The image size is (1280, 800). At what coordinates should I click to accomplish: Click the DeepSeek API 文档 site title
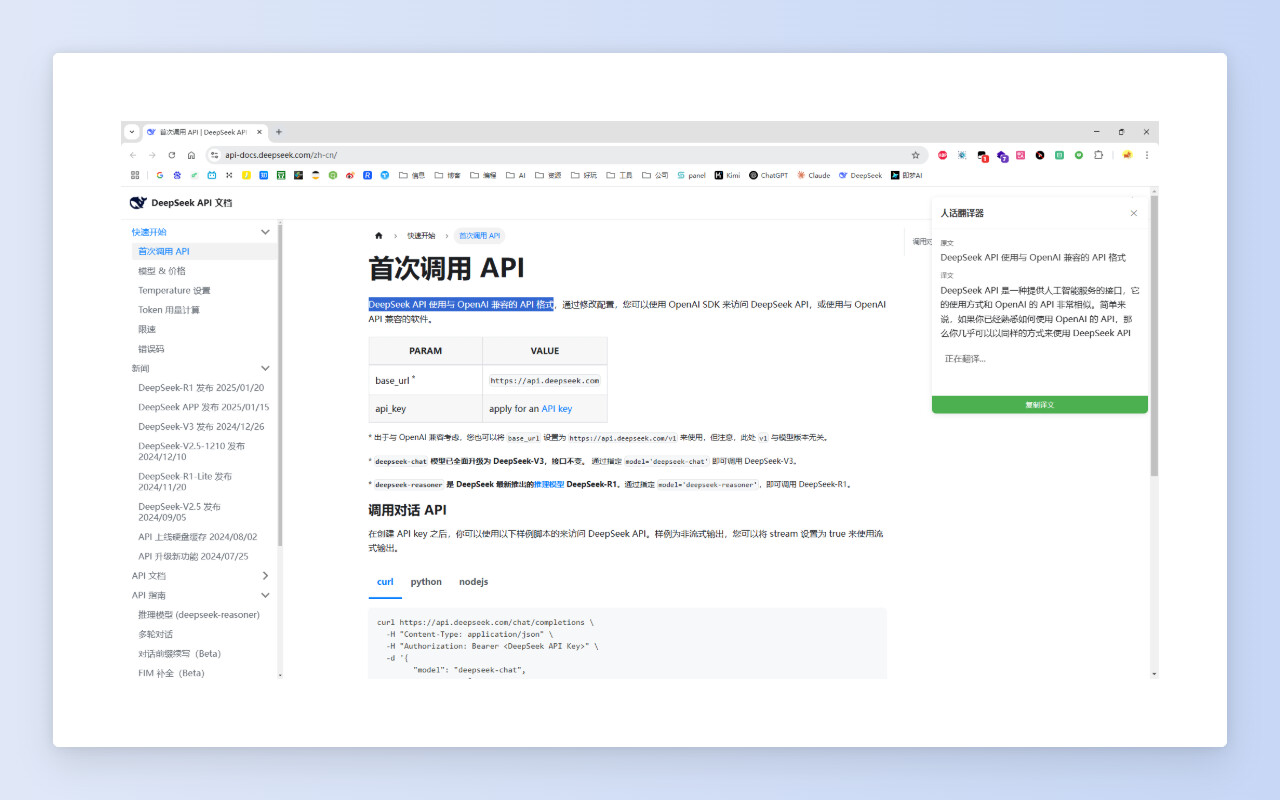coord(191,202)
